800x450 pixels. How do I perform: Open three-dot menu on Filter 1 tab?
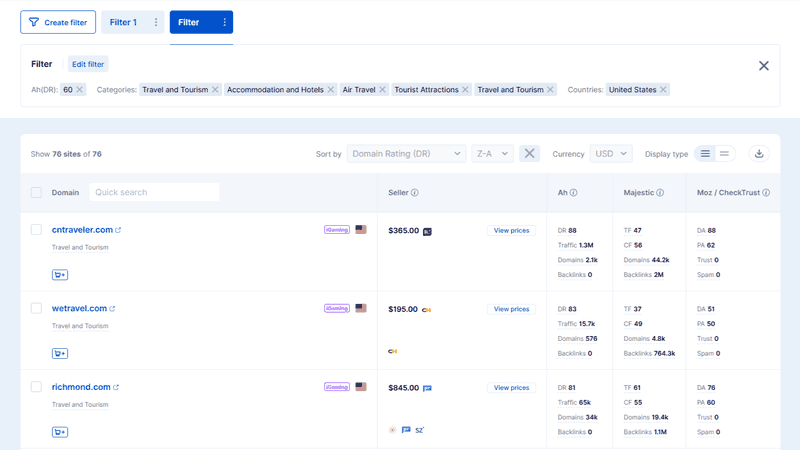coord(156,22)
